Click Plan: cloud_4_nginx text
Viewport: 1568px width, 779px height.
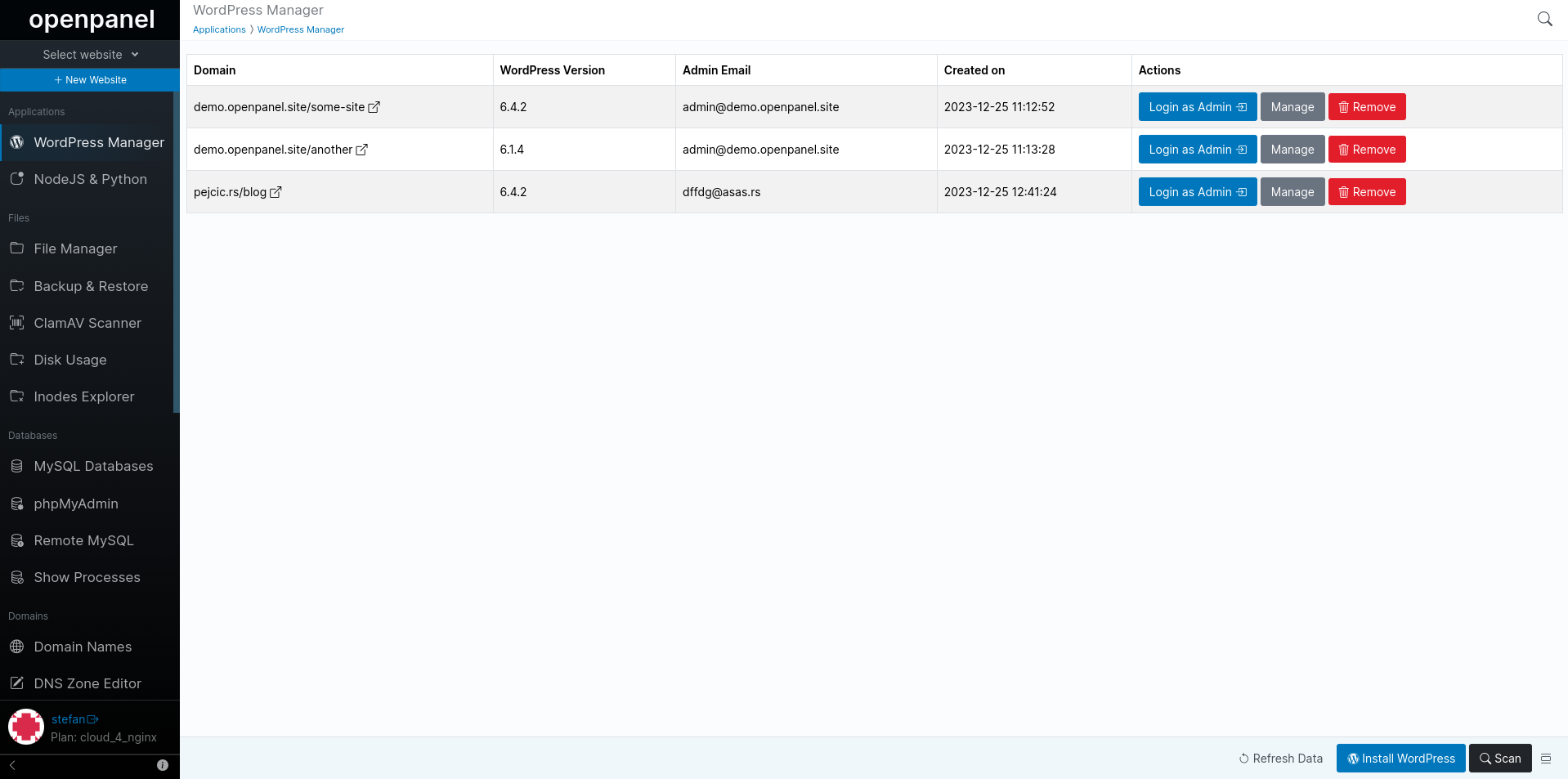tap(104, 737)
